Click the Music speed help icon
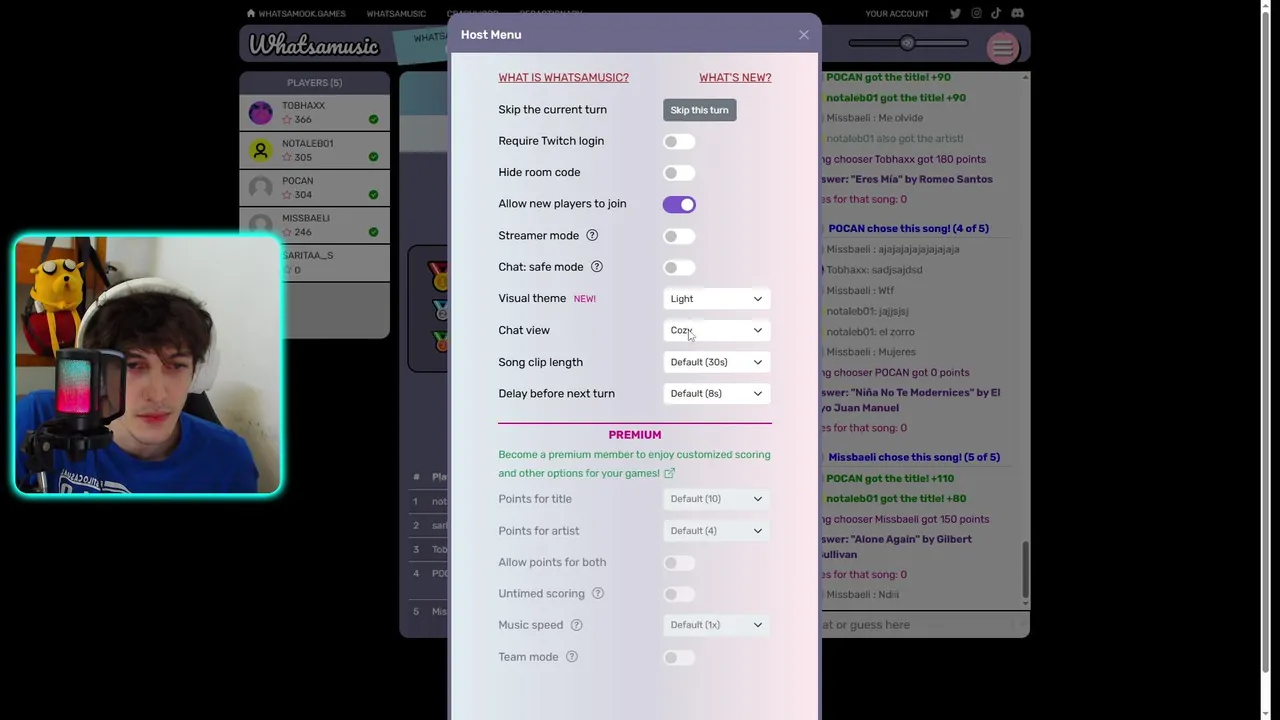 576,625
